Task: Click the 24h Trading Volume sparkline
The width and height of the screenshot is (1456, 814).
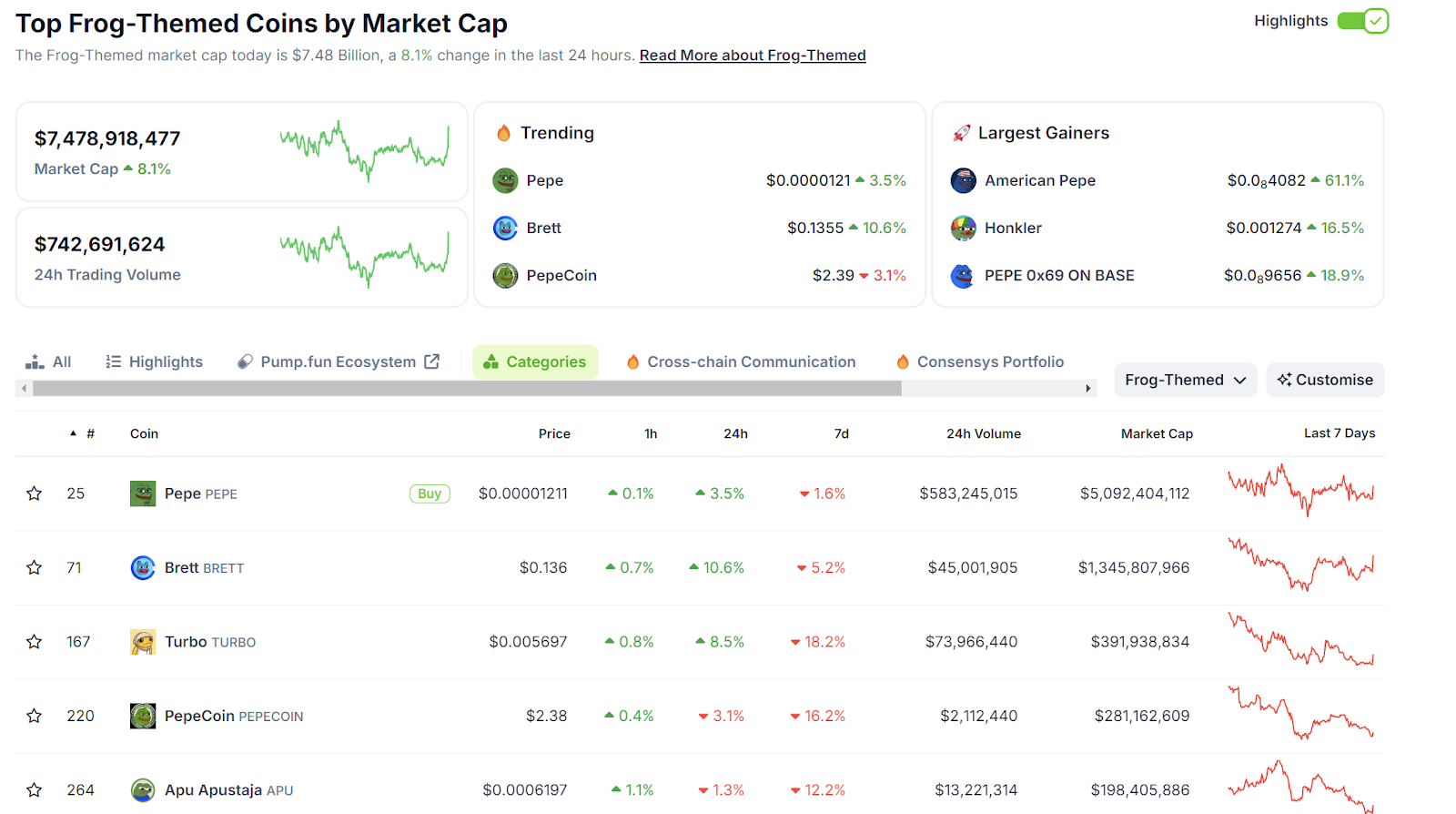Action: coord(364,257)
